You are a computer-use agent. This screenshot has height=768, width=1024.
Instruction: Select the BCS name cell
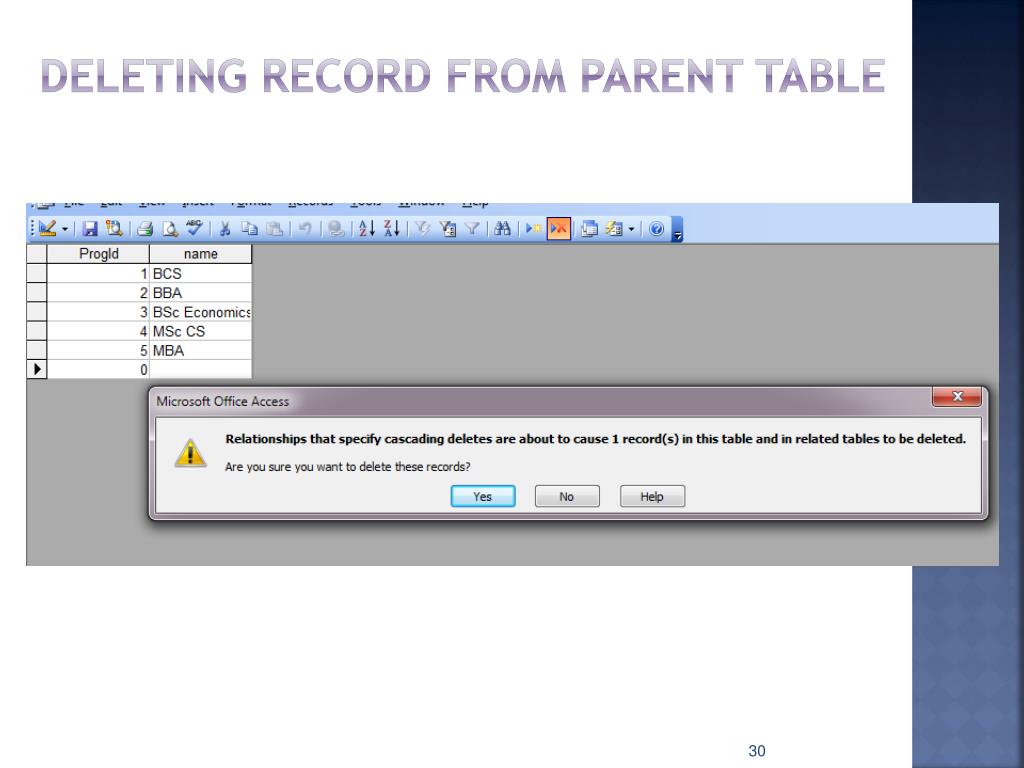pos(200,274)
